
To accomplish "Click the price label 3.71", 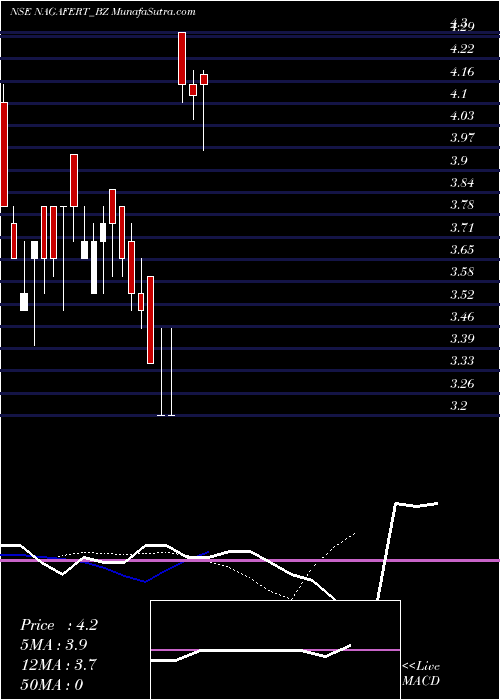I will 462,228.
